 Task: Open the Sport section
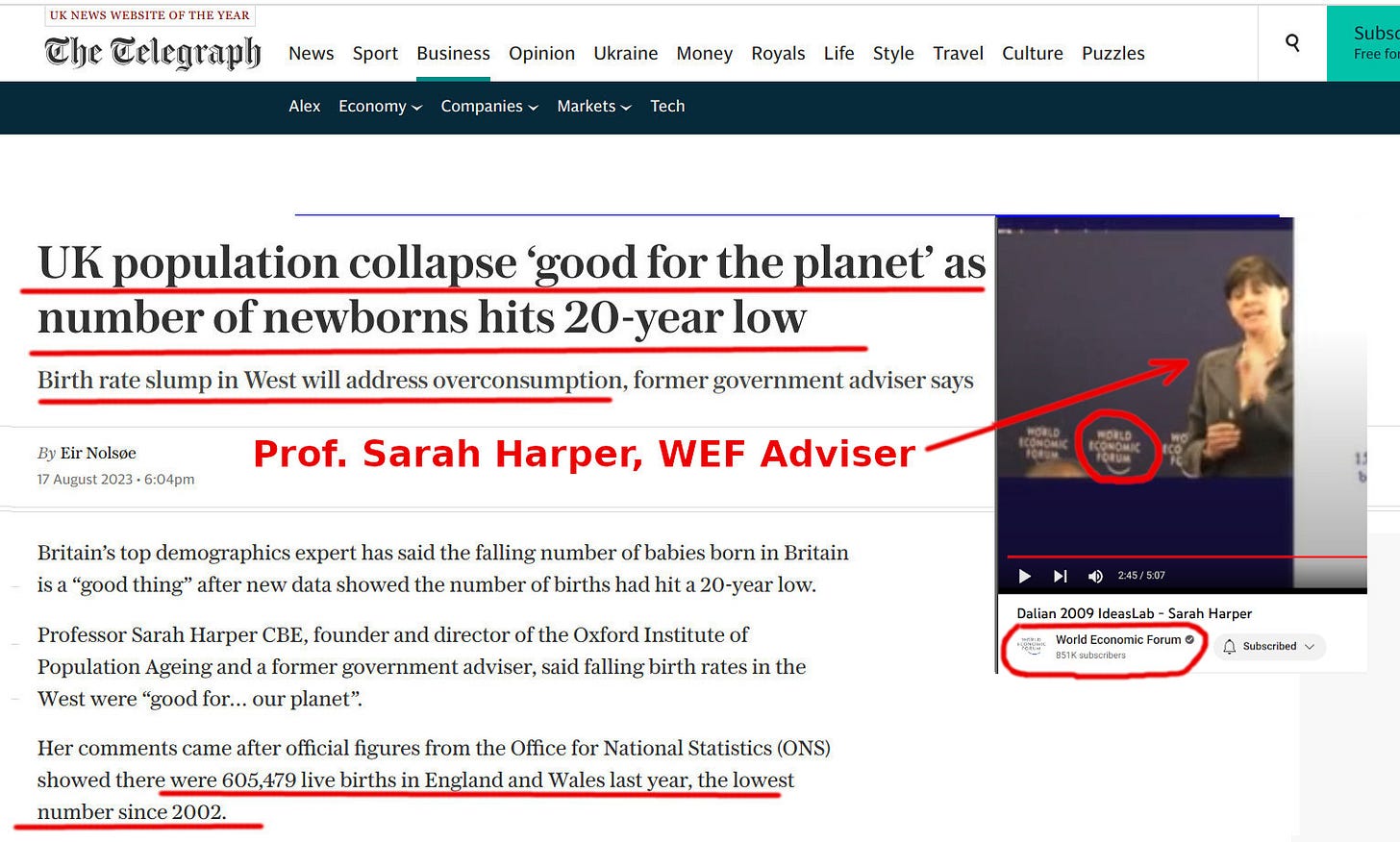(x=375, y=54)
